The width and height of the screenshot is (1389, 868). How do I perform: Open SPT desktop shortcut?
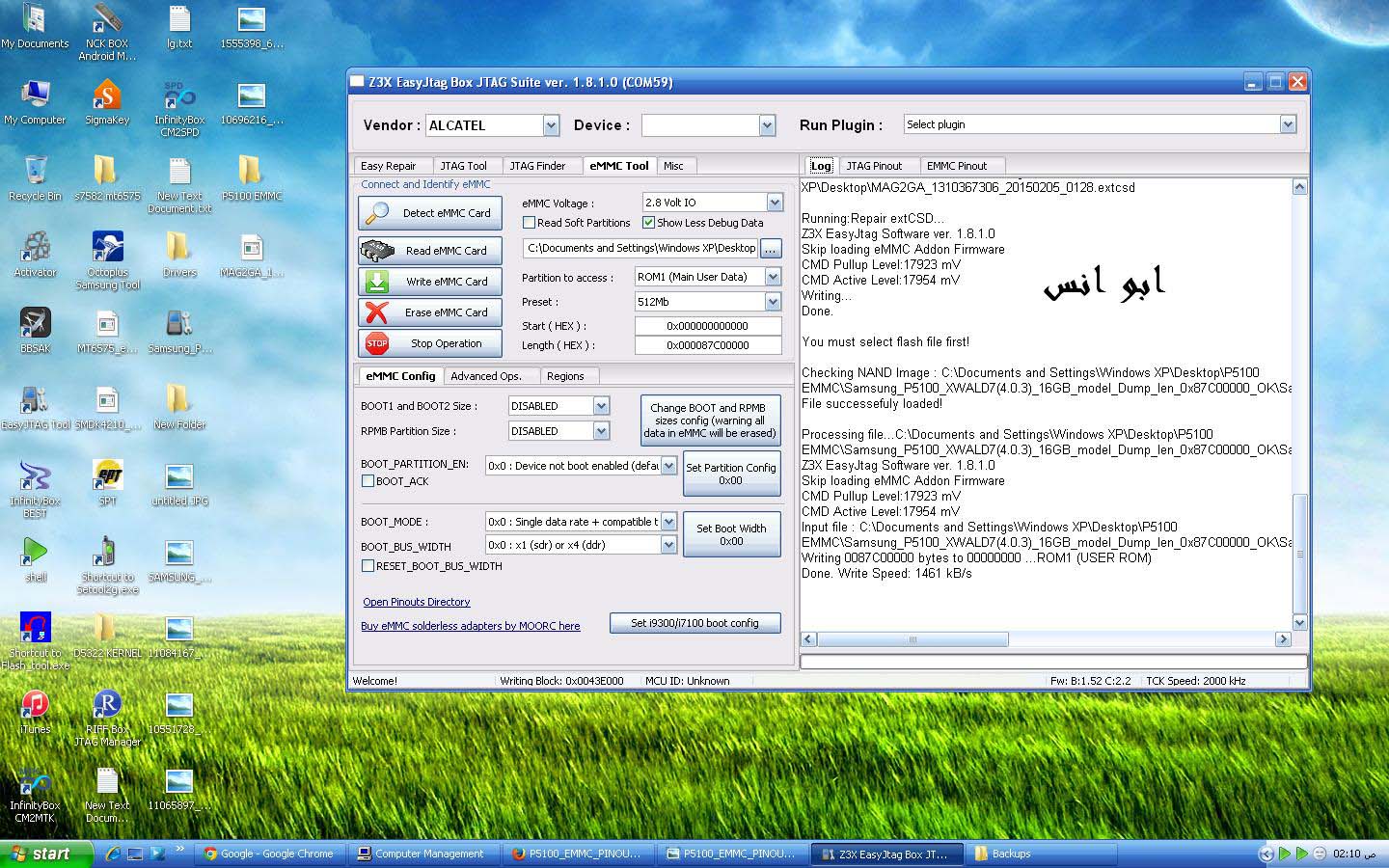[107, 482]
